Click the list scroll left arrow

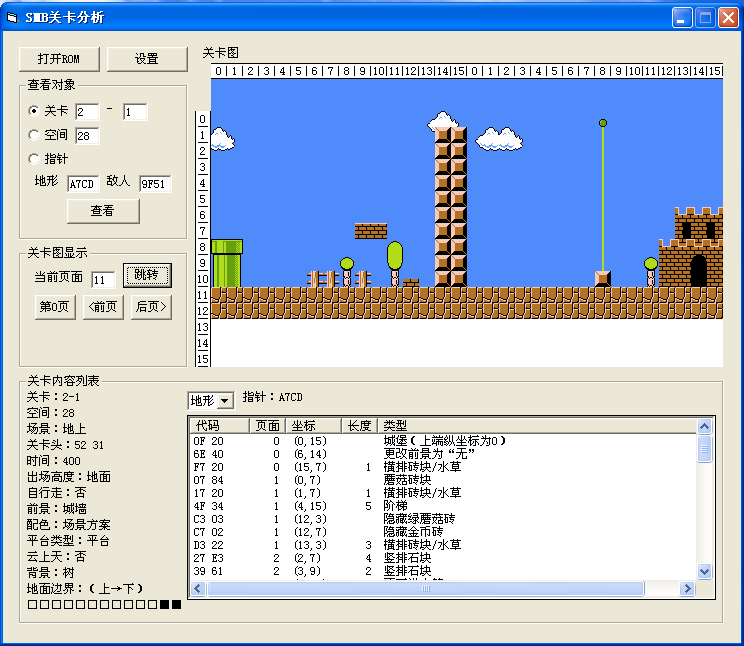[198, 589]
